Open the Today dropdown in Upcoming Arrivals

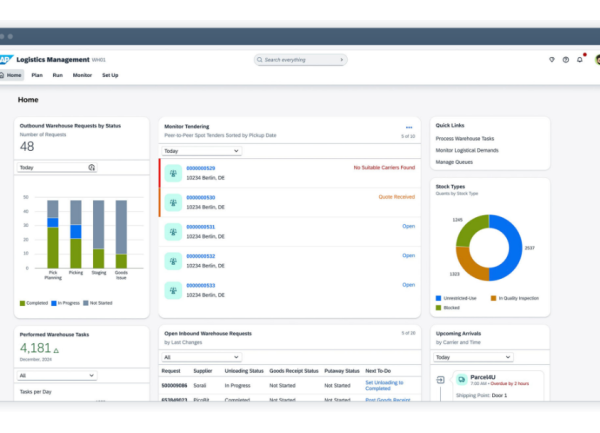click(473, 356)
